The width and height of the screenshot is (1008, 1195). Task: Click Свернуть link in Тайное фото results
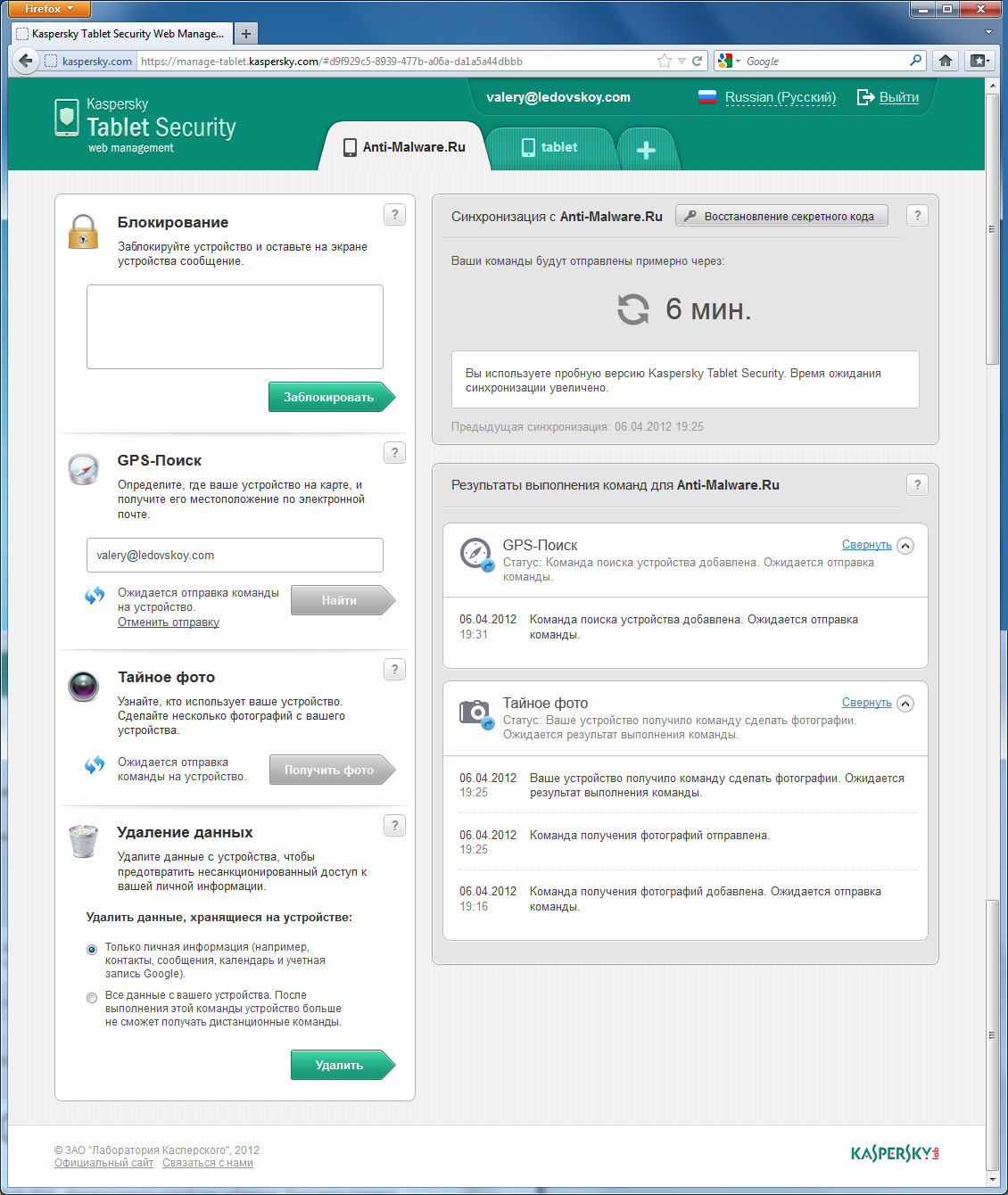(867, 703)
